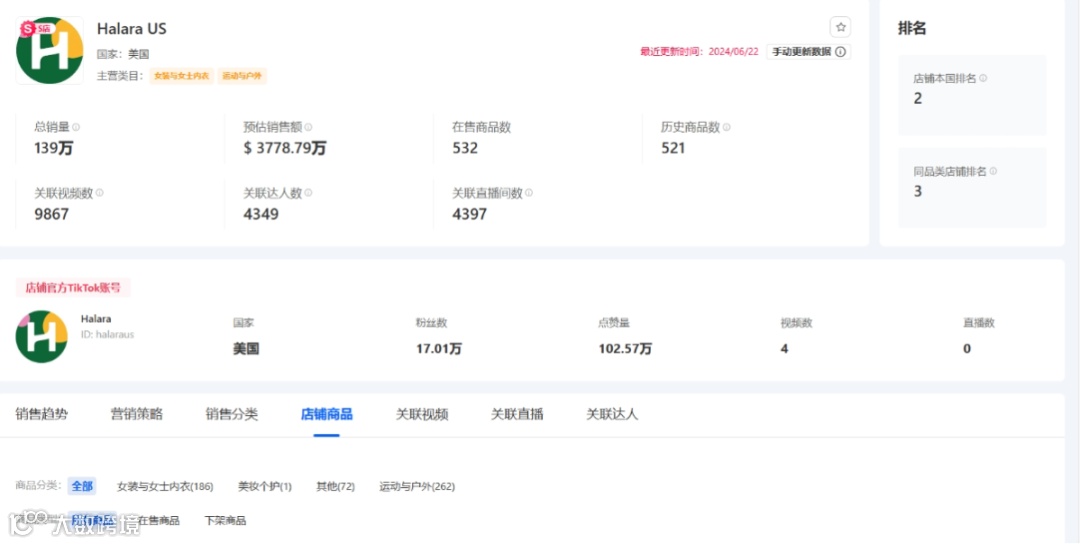Click the Halara US shop name
Viewport: 1080px width, 544px height.
[x=132, y=29]
